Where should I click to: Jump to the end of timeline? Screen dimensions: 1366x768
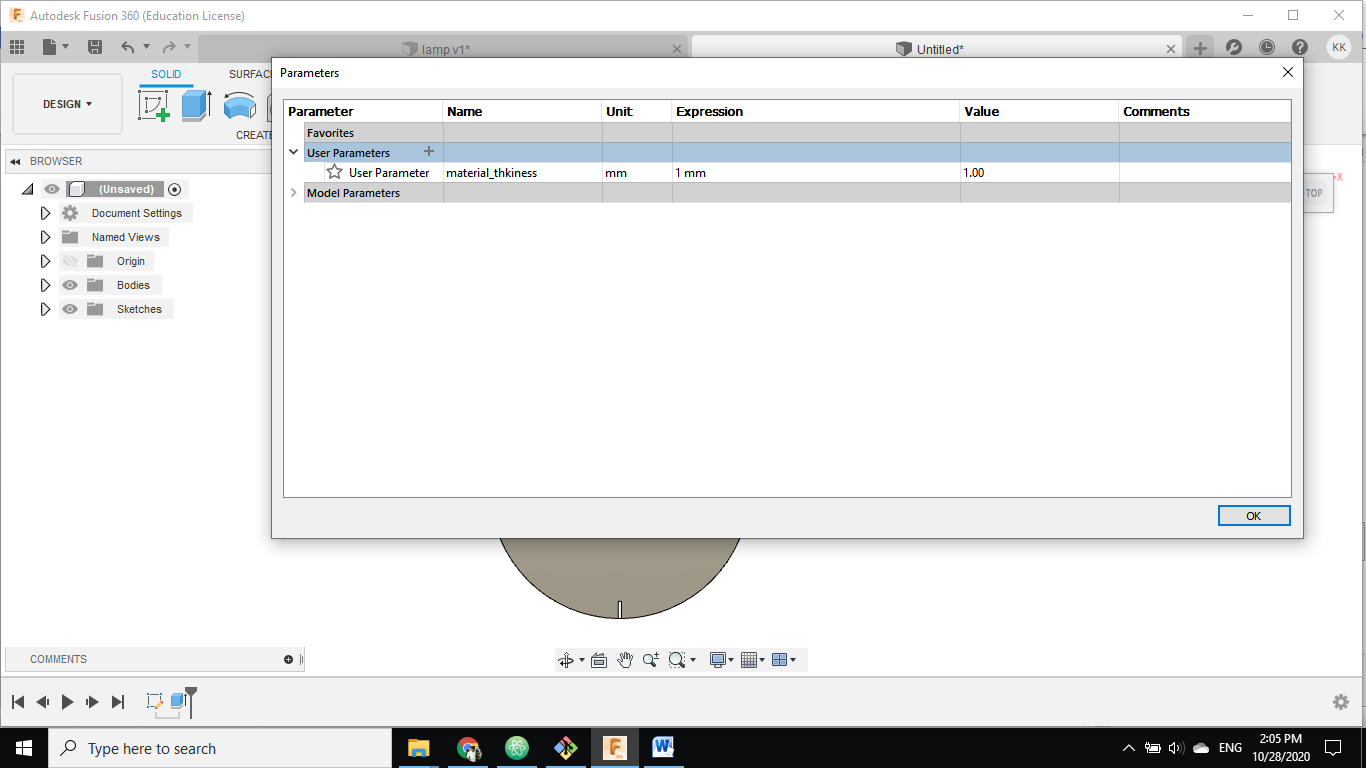[118, 702]
